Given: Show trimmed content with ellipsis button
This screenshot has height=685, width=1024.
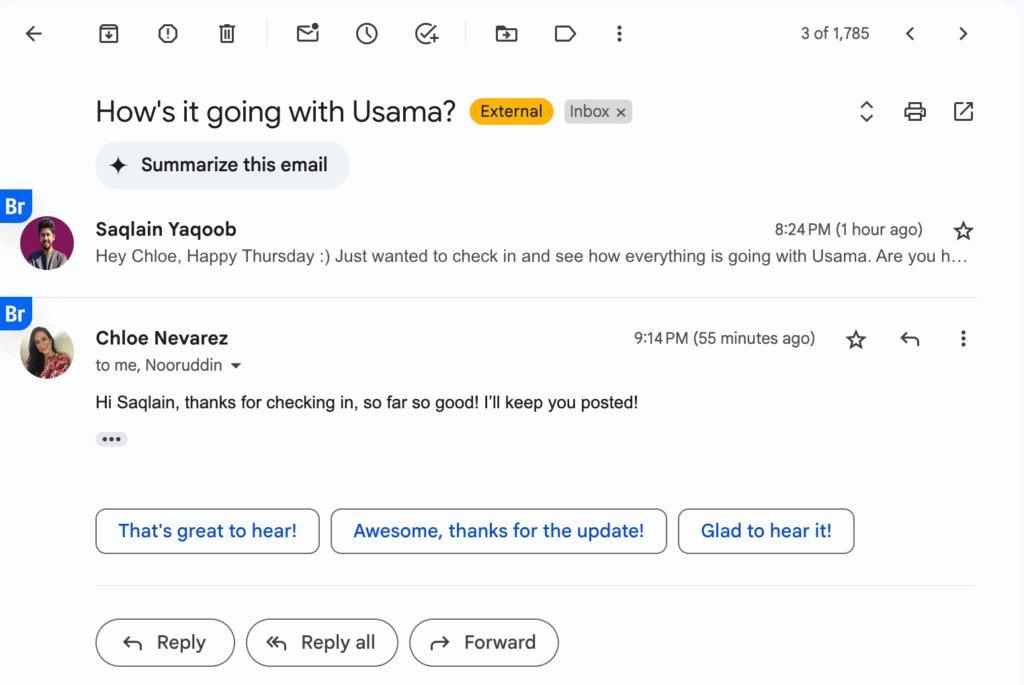Looking at the screenshot, I should click(x=111, y=439).
